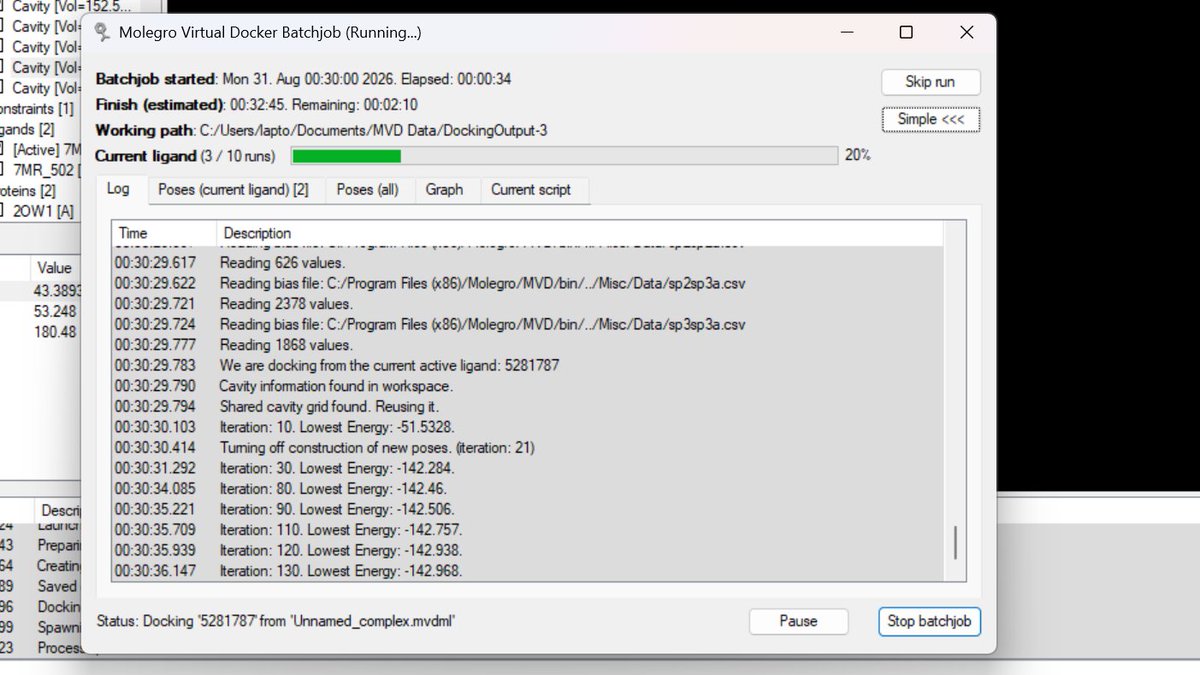Select 'Iteration: 110. Lowest Energy: -142.757.' row
The image size is (1200, 675).
coord(526,530)
